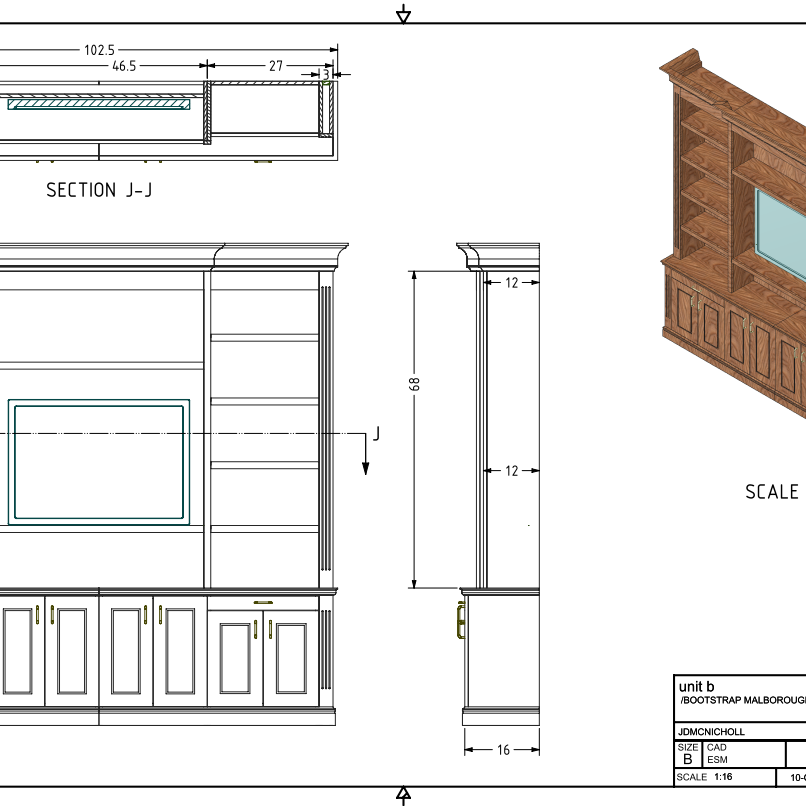Click the J section arrow marker
The image size is (806, 806).
click(x=370, y=451)
